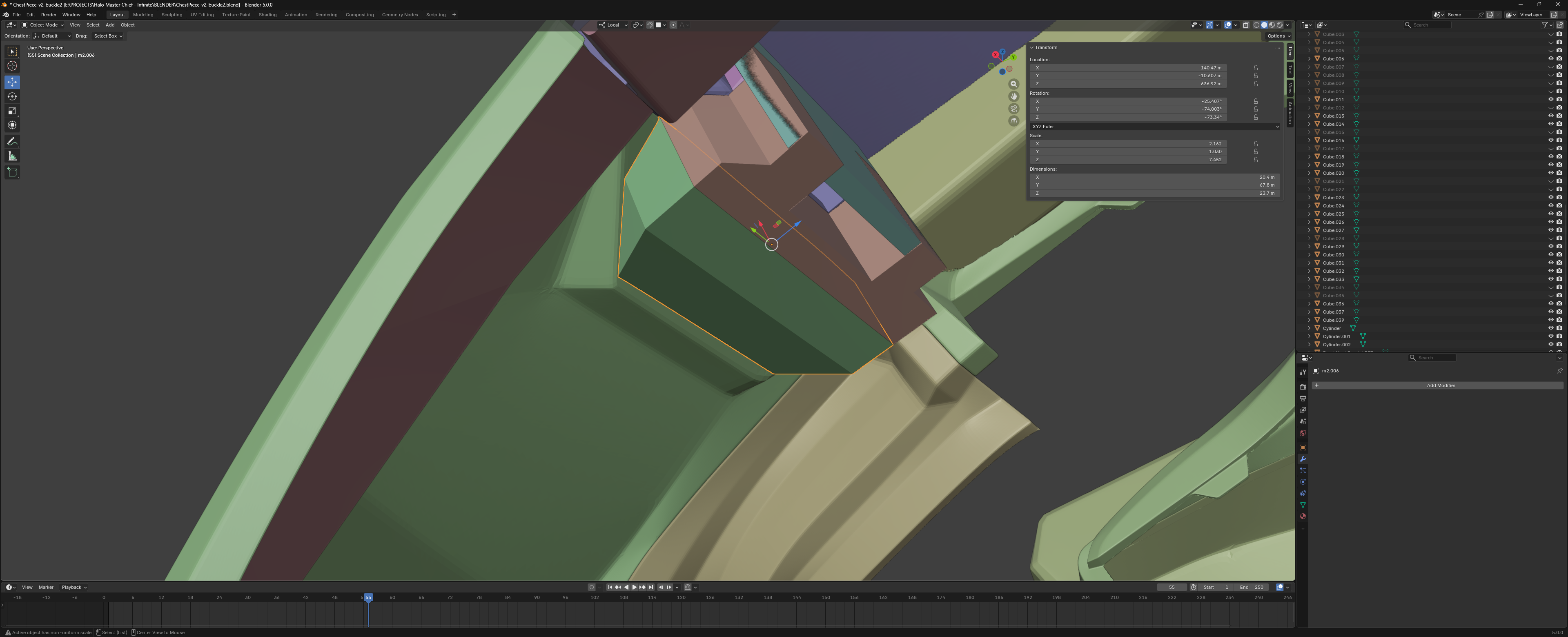Screen dimensions: 1568x637
Task: Activate the Scale tool
Action: tap(12, 111)
